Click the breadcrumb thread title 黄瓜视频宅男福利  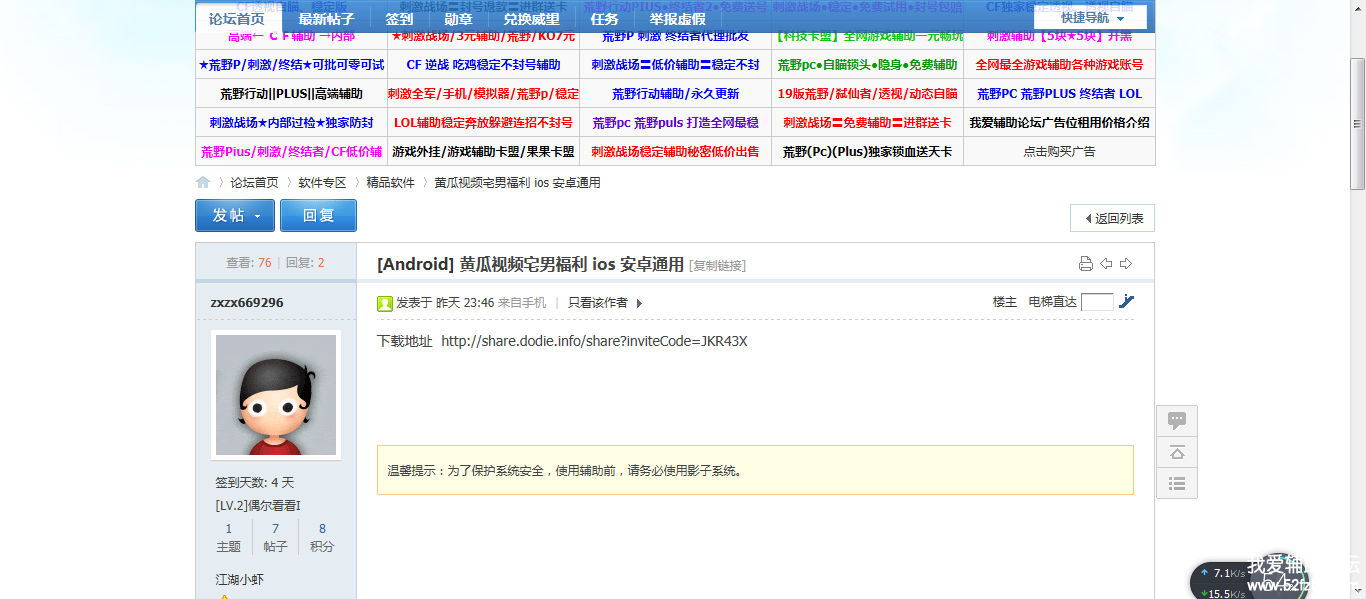(x=517, y=183)
